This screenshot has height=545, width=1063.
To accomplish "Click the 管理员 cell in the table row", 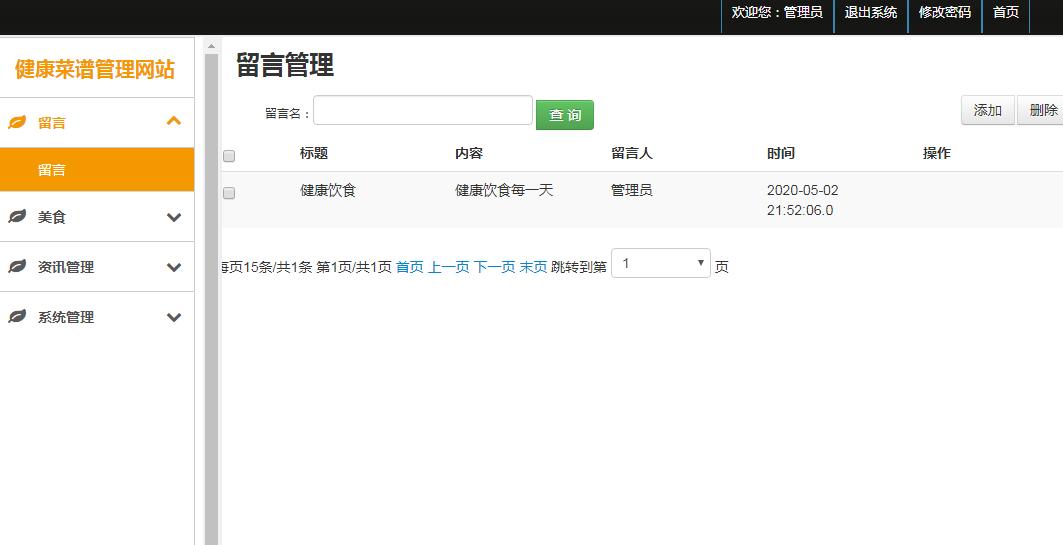I will tap(632, 190).
